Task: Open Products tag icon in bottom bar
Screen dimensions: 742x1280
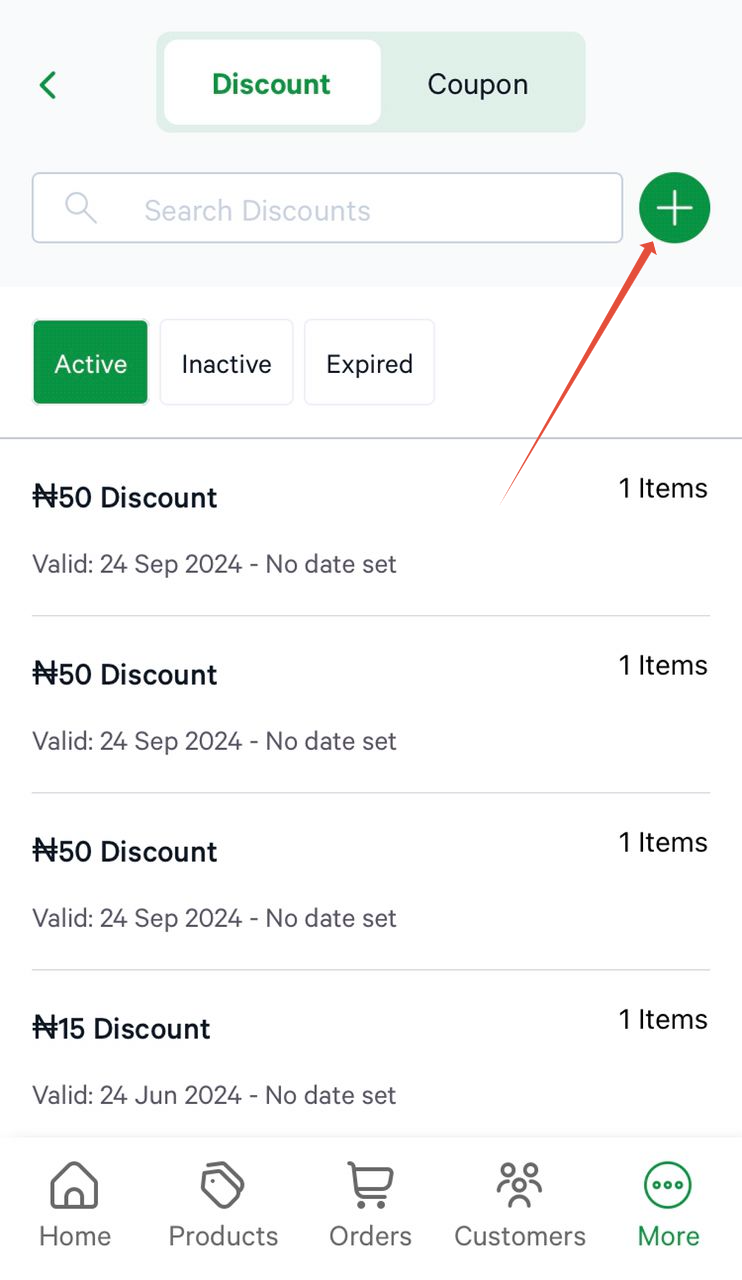Action: tap(223, 1186)
